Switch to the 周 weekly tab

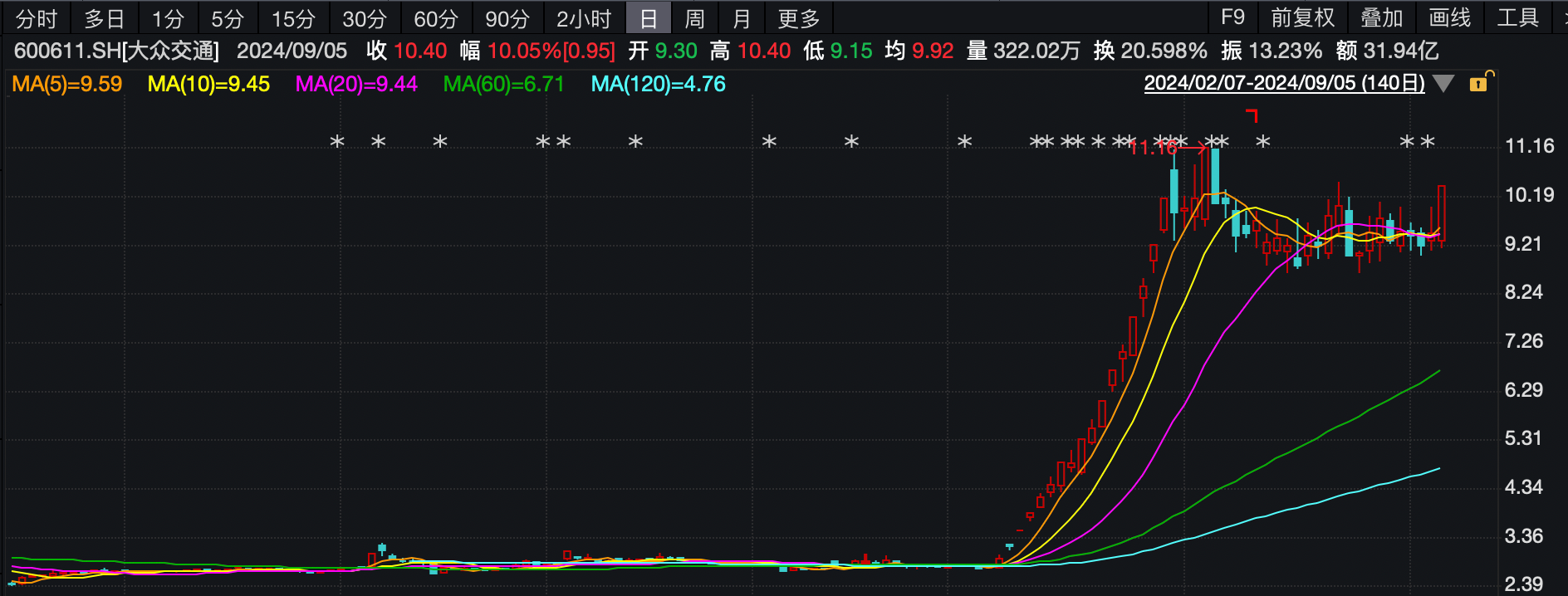tap(695, 18)
